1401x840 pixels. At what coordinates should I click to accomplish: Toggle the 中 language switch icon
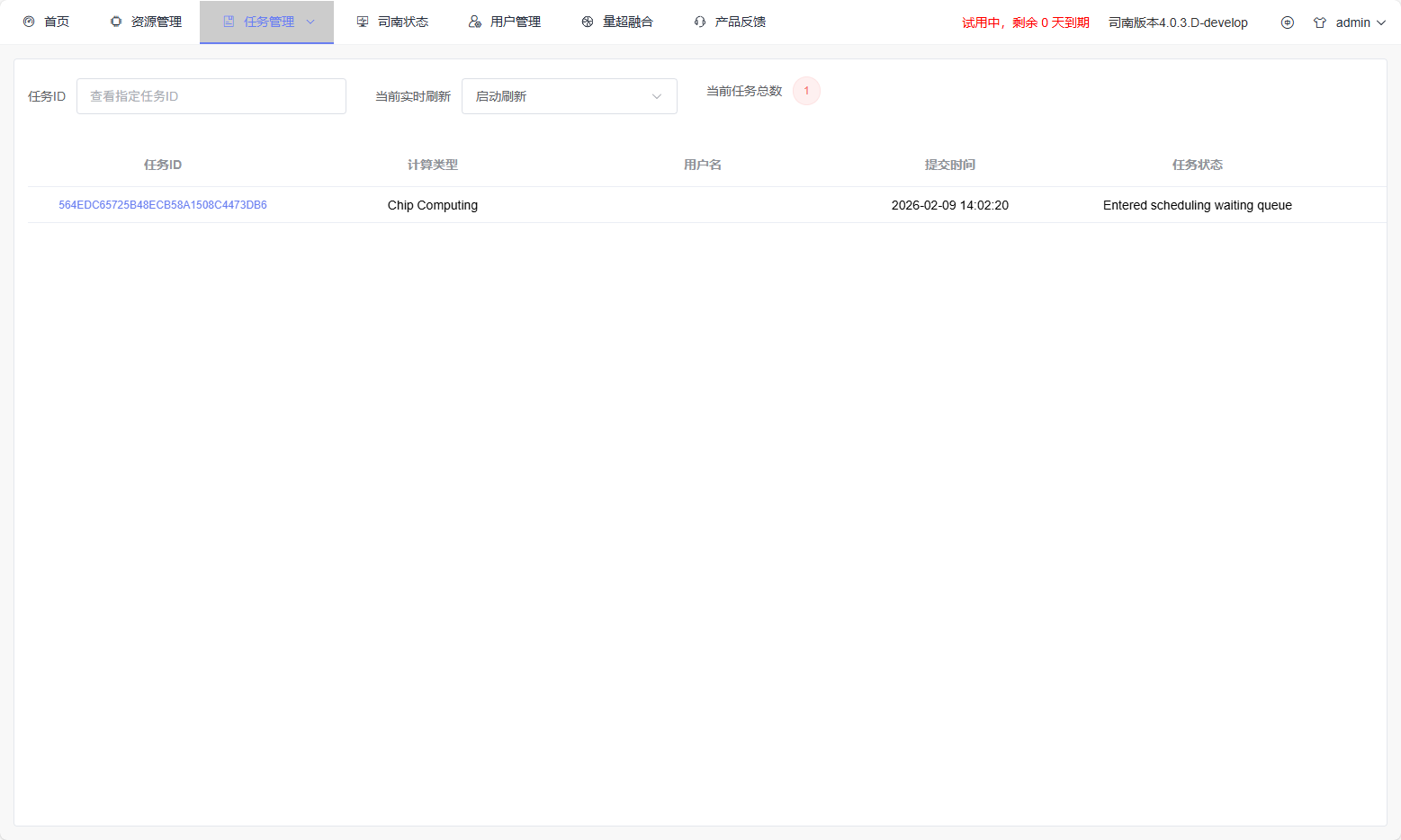tap(1288, 22)
